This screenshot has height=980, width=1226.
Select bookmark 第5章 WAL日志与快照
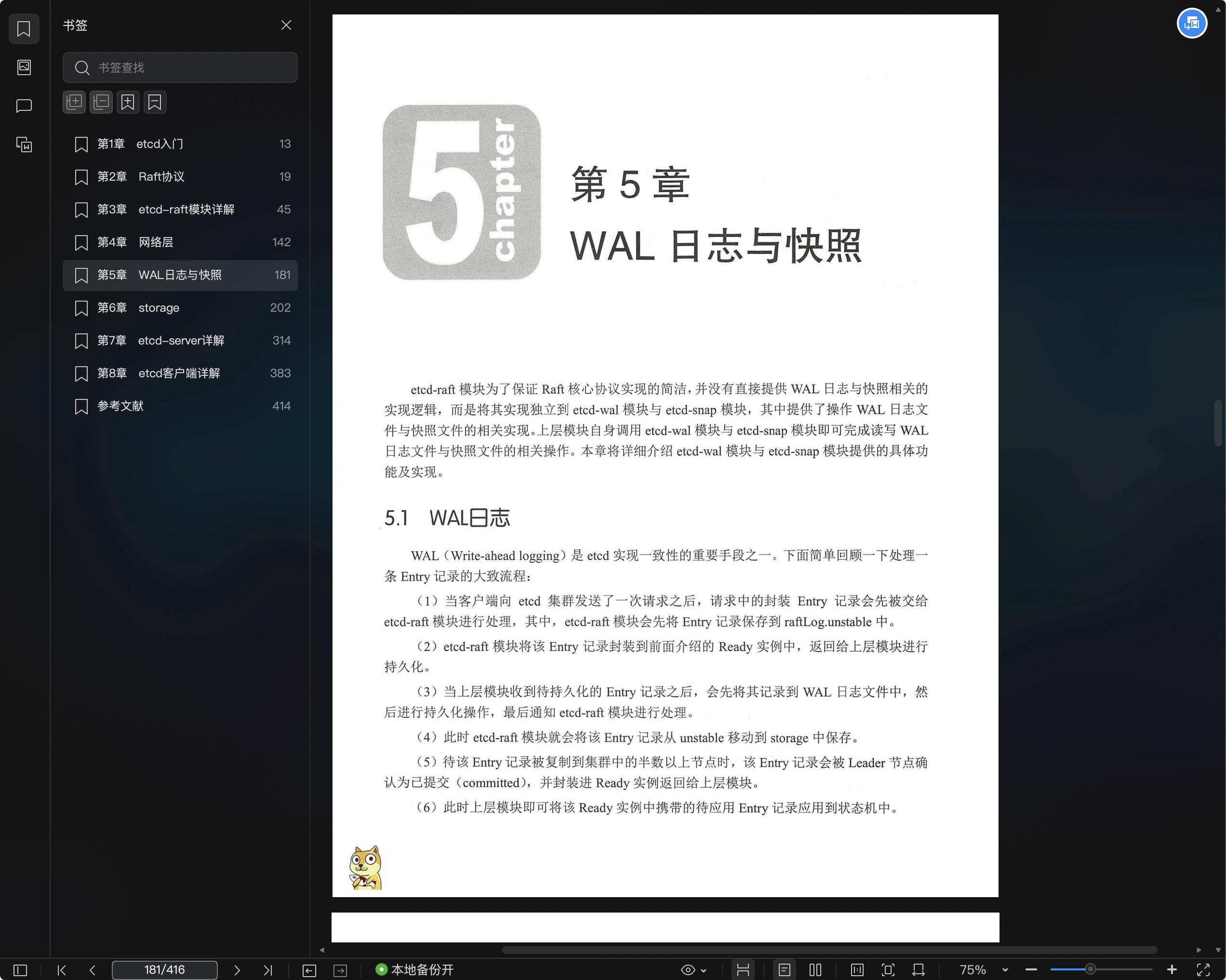click(x=180, y=275)
